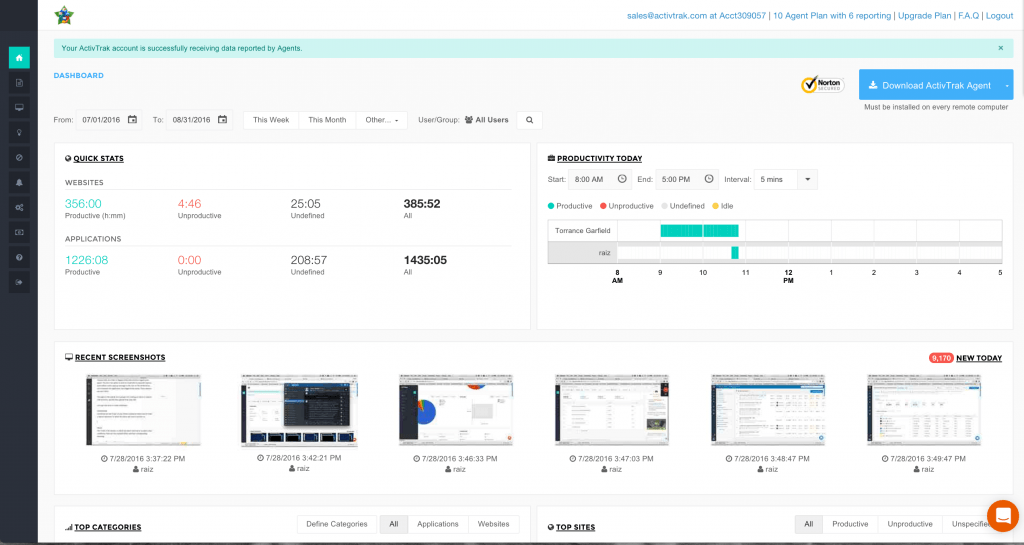Toggle the Idle legend item in chart

[x=722, y=206]
